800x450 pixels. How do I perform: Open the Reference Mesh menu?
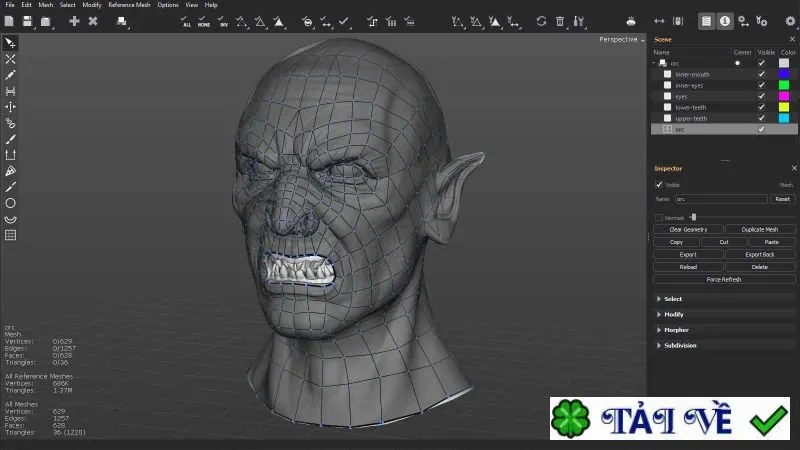pos(129,5)
